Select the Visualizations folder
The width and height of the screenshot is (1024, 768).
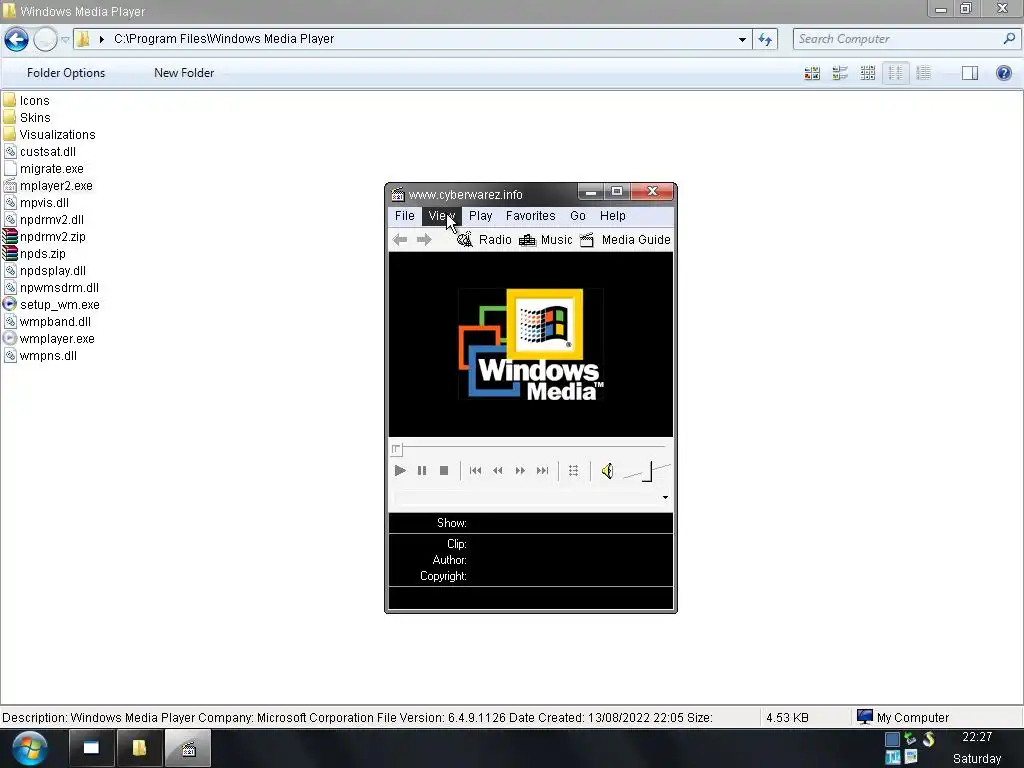[x=49, y=135]
